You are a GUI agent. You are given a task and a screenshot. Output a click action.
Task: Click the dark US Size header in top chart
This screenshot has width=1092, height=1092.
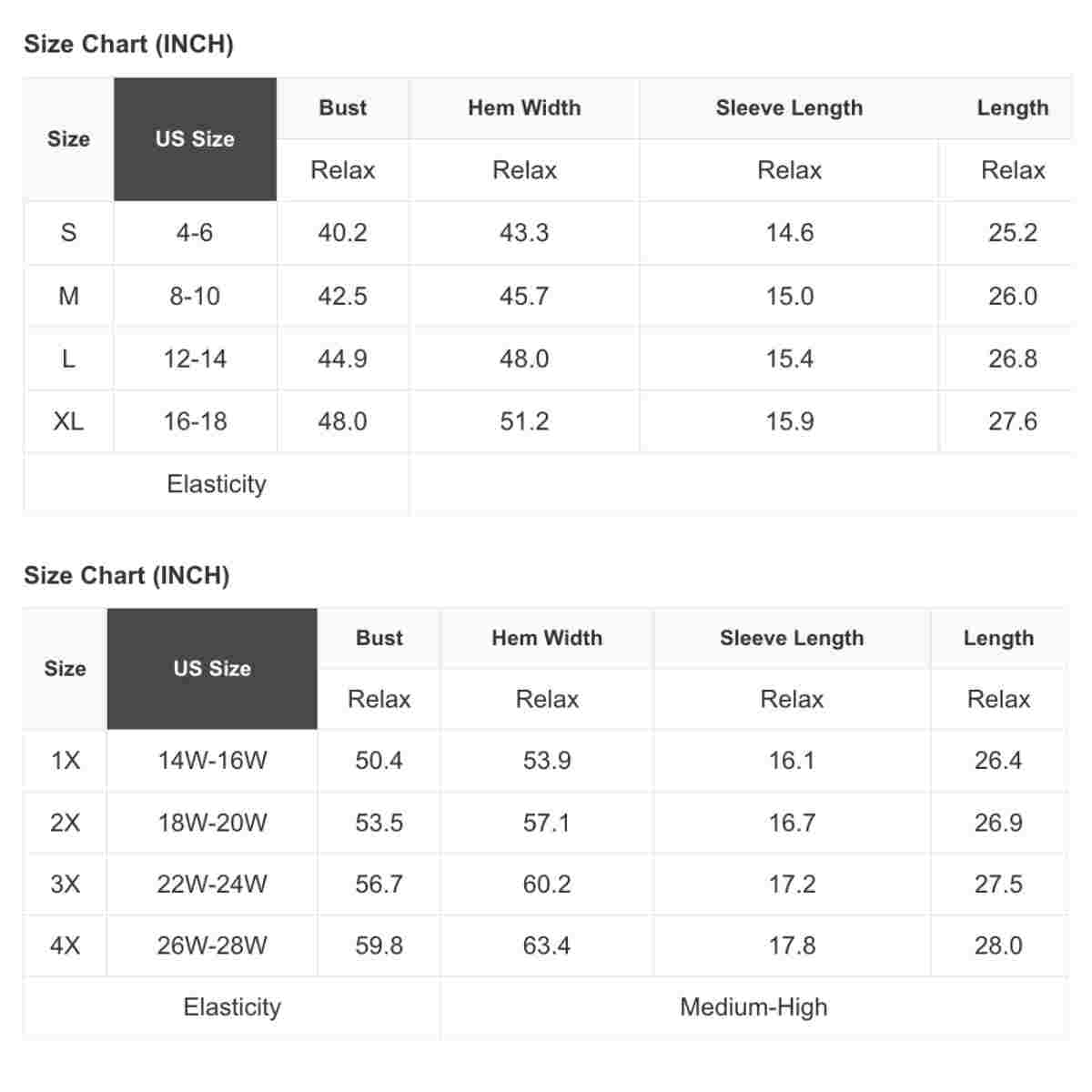[195, 139]
